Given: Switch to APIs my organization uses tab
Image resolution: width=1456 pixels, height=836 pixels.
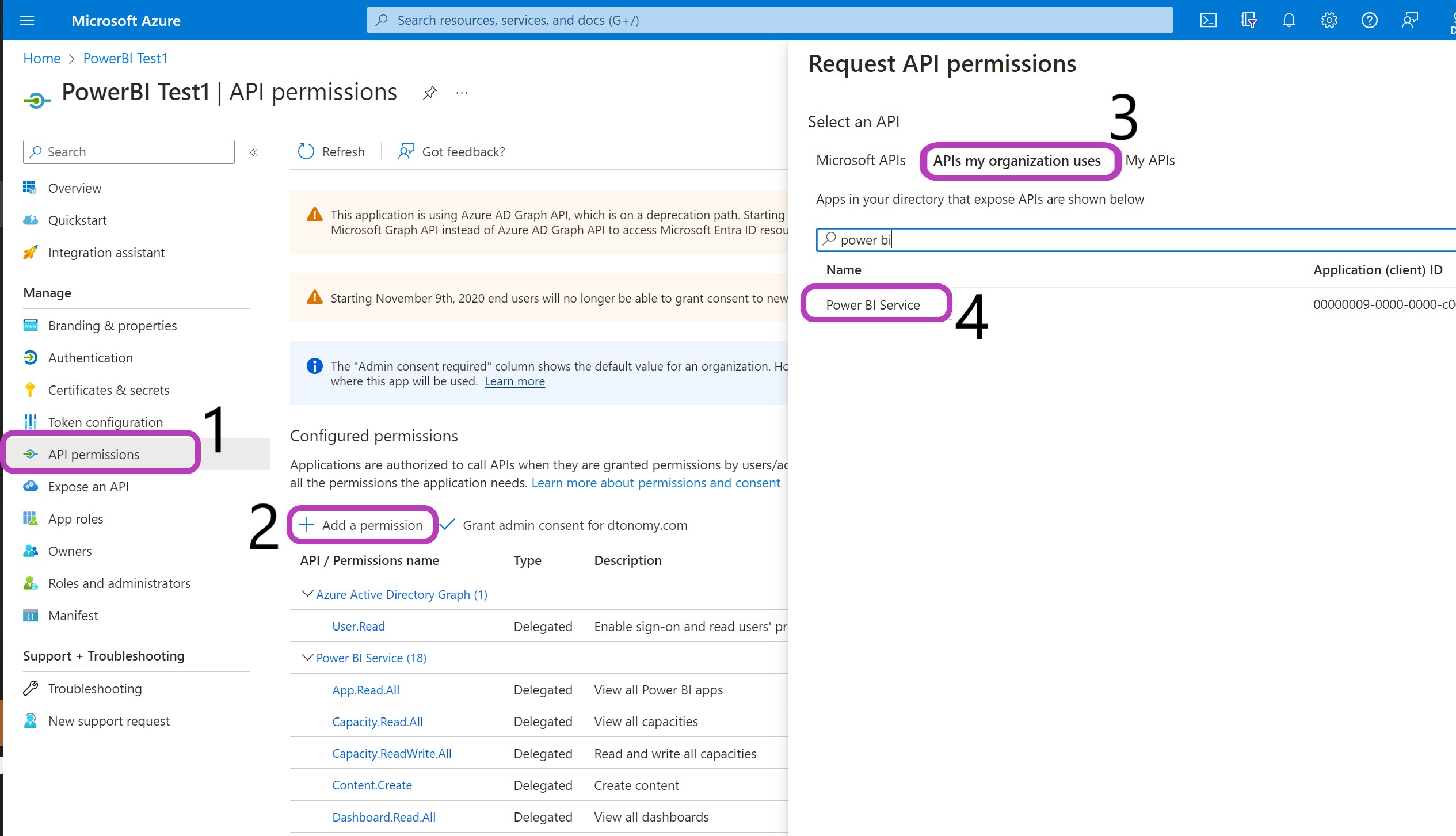Looking at the screenshot, I should 1017,161.
